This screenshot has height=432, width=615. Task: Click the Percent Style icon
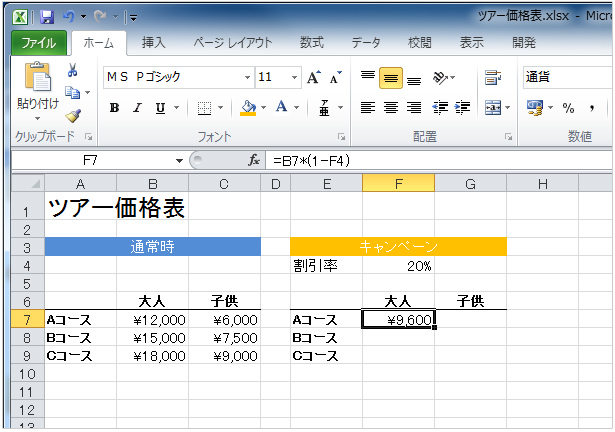coord(568,108)
